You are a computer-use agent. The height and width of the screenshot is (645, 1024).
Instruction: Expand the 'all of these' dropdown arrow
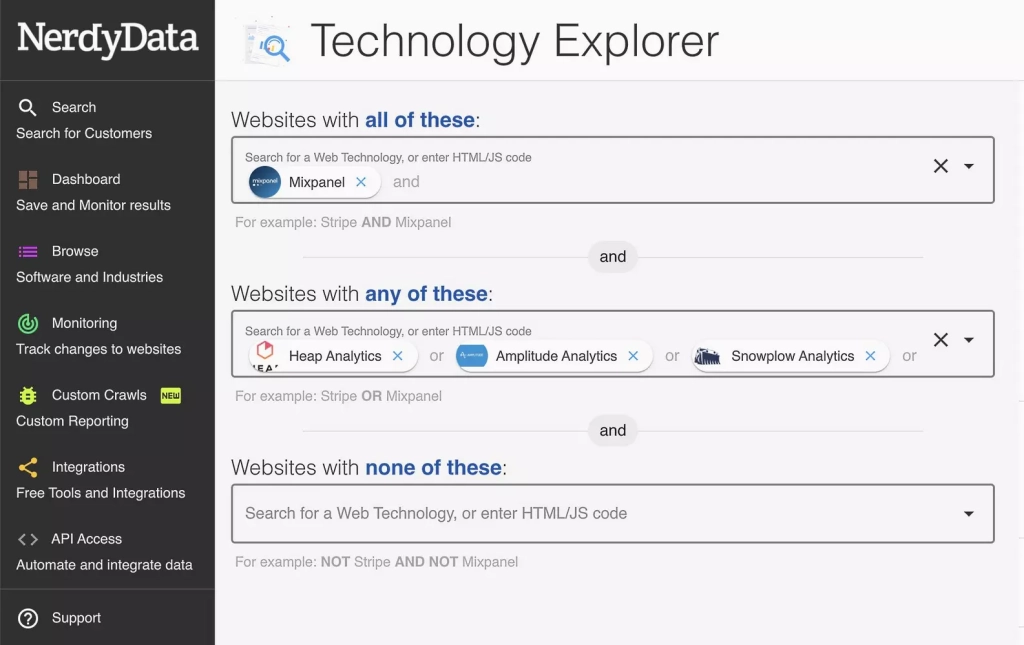tap(969, 166)
